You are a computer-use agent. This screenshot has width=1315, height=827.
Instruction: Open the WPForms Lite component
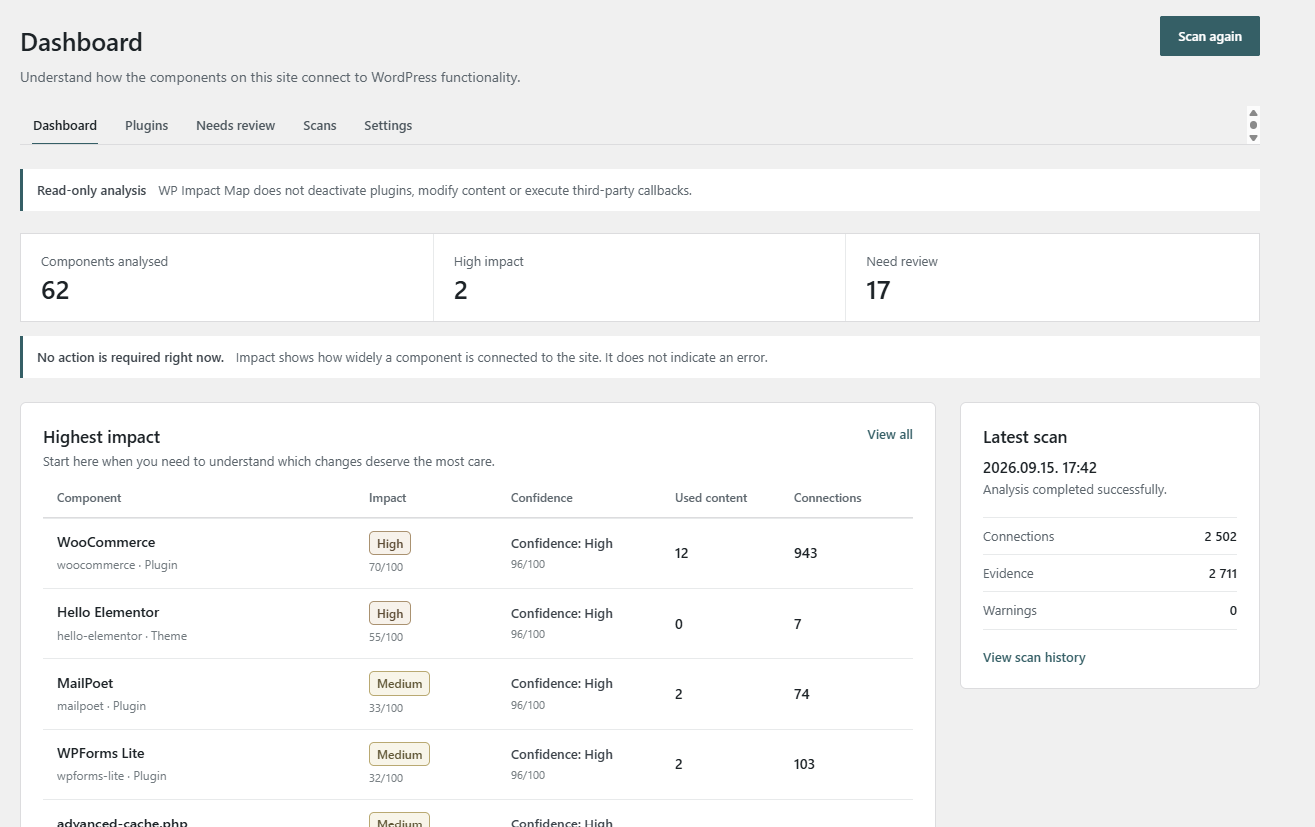point(101,753)
